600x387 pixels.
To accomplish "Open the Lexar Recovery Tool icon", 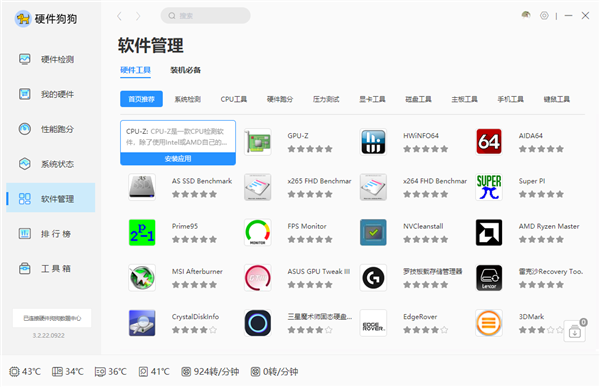I will (489, 278).
